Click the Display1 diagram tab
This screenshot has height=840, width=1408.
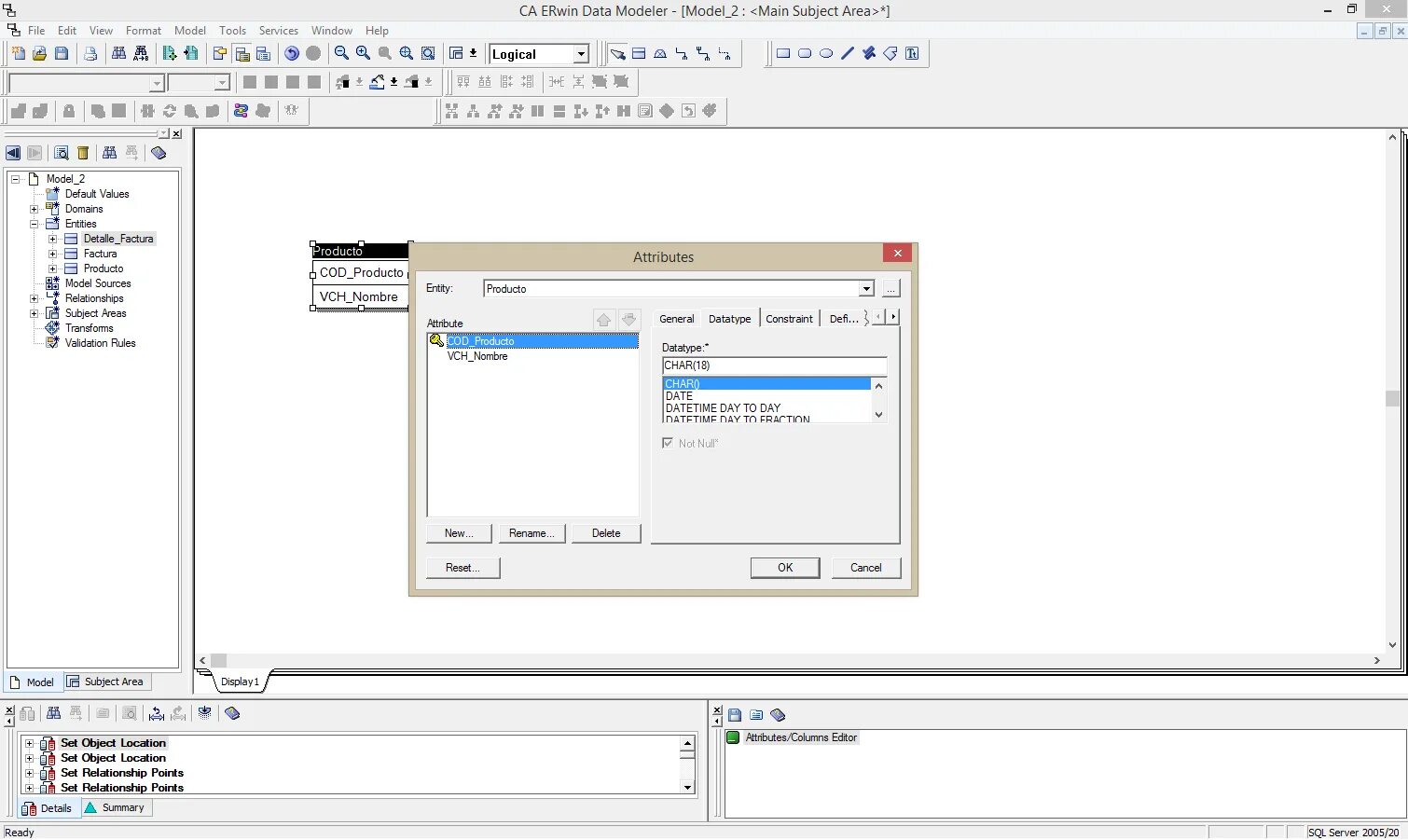pyautogui.click(x=240, y=682)
